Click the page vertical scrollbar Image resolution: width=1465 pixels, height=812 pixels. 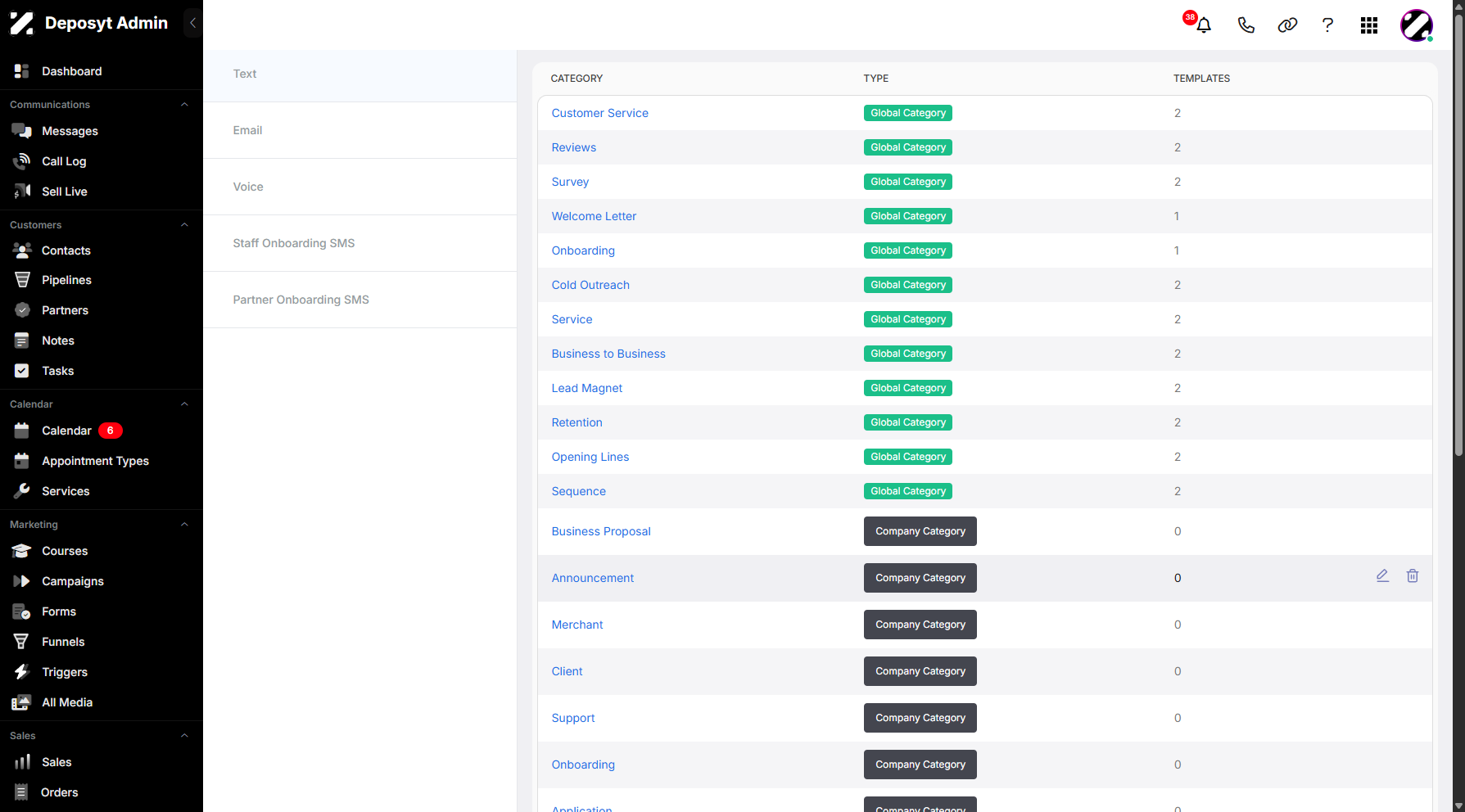point(1458,235)
